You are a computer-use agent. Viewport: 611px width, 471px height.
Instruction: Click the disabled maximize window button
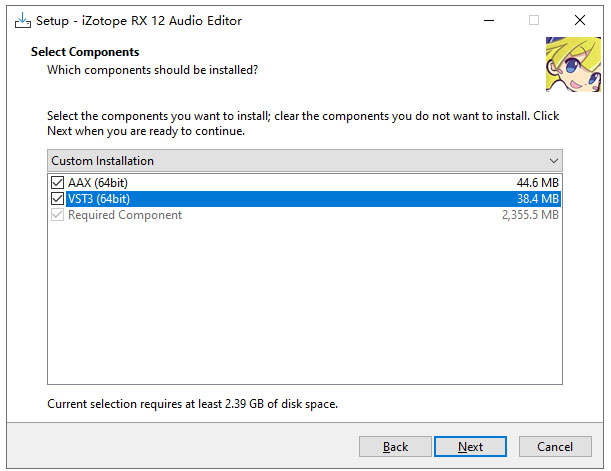(534, 20)
